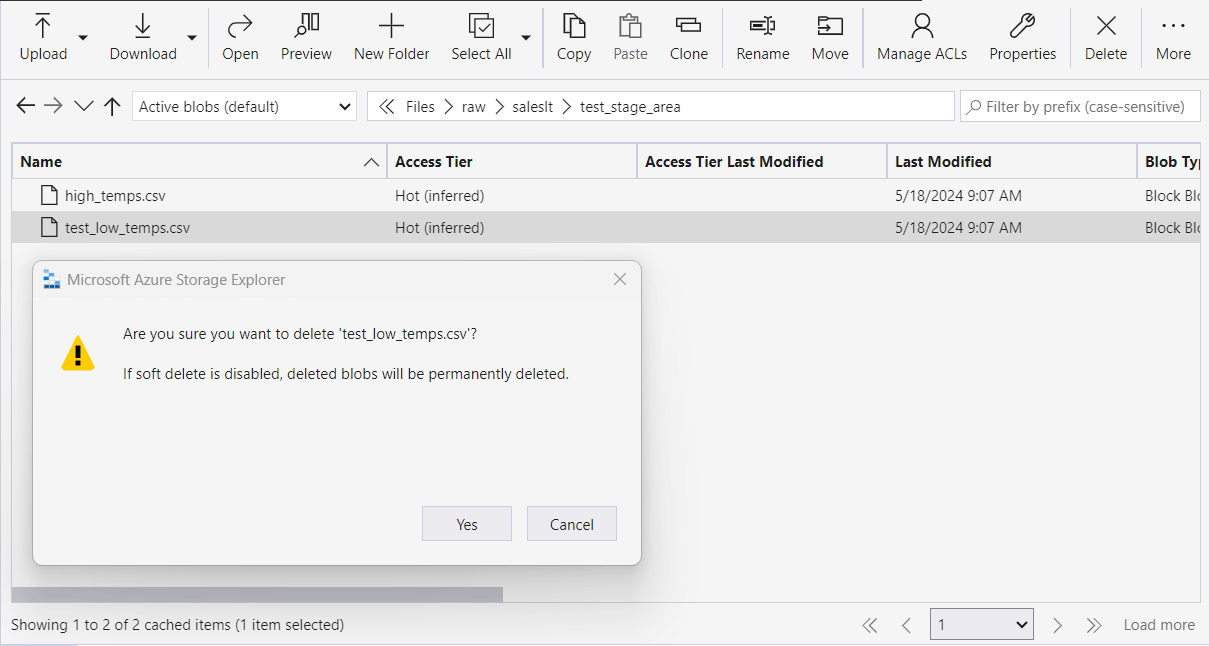Select the test_low_temps.csv file row
Screen dimensions: 1209x646
click(606, 227)
